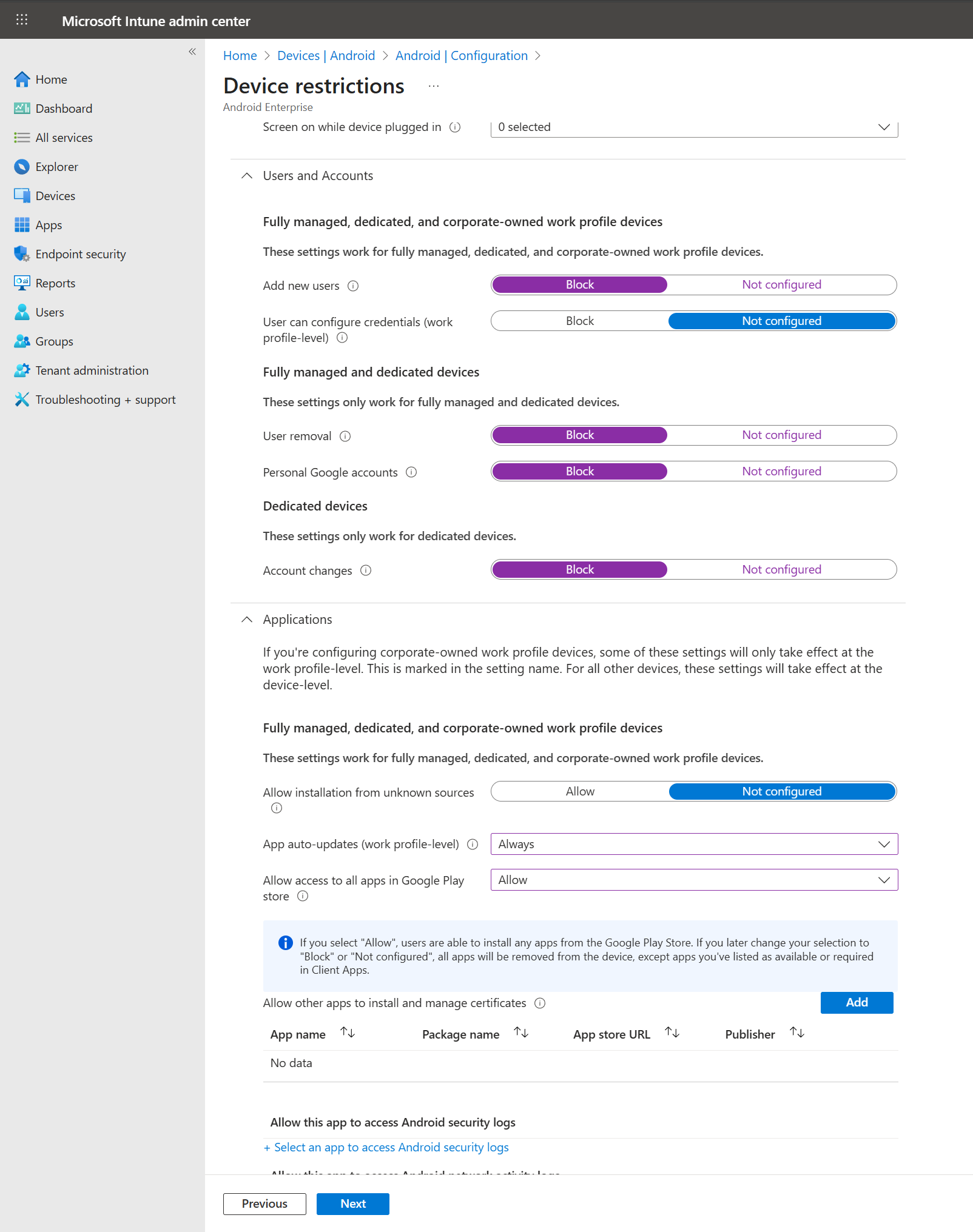Viewport: 973px width, 1232px height.
Task: Click Devices | Android breadcrumb
Action: [x=326, y=56]
